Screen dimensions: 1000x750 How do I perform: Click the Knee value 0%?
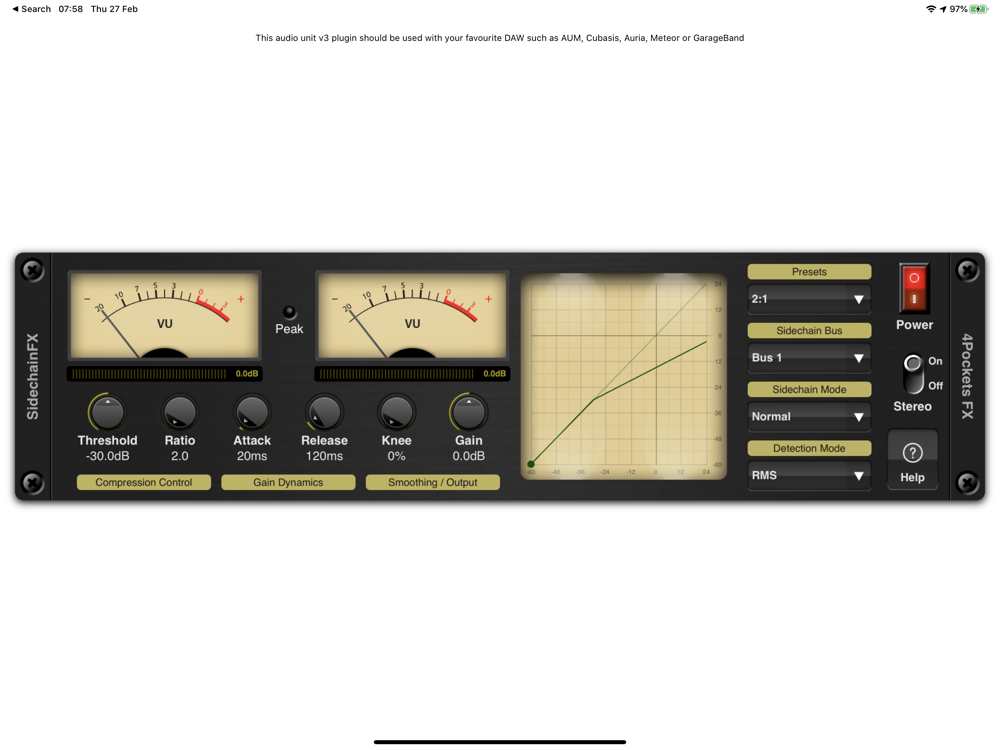[x=396, y=456]
